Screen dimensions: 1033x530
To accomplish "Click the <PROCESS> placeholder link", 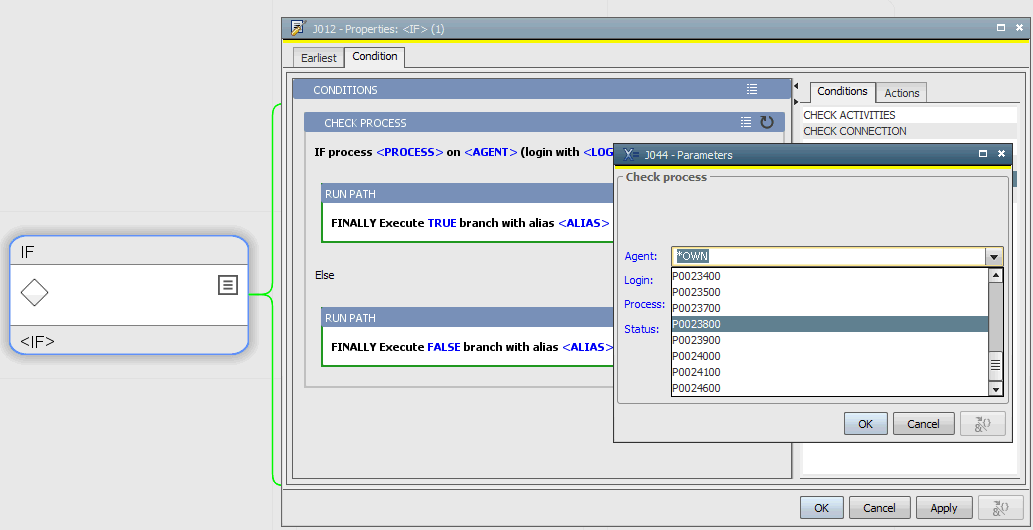I will (x=410, y=152).
